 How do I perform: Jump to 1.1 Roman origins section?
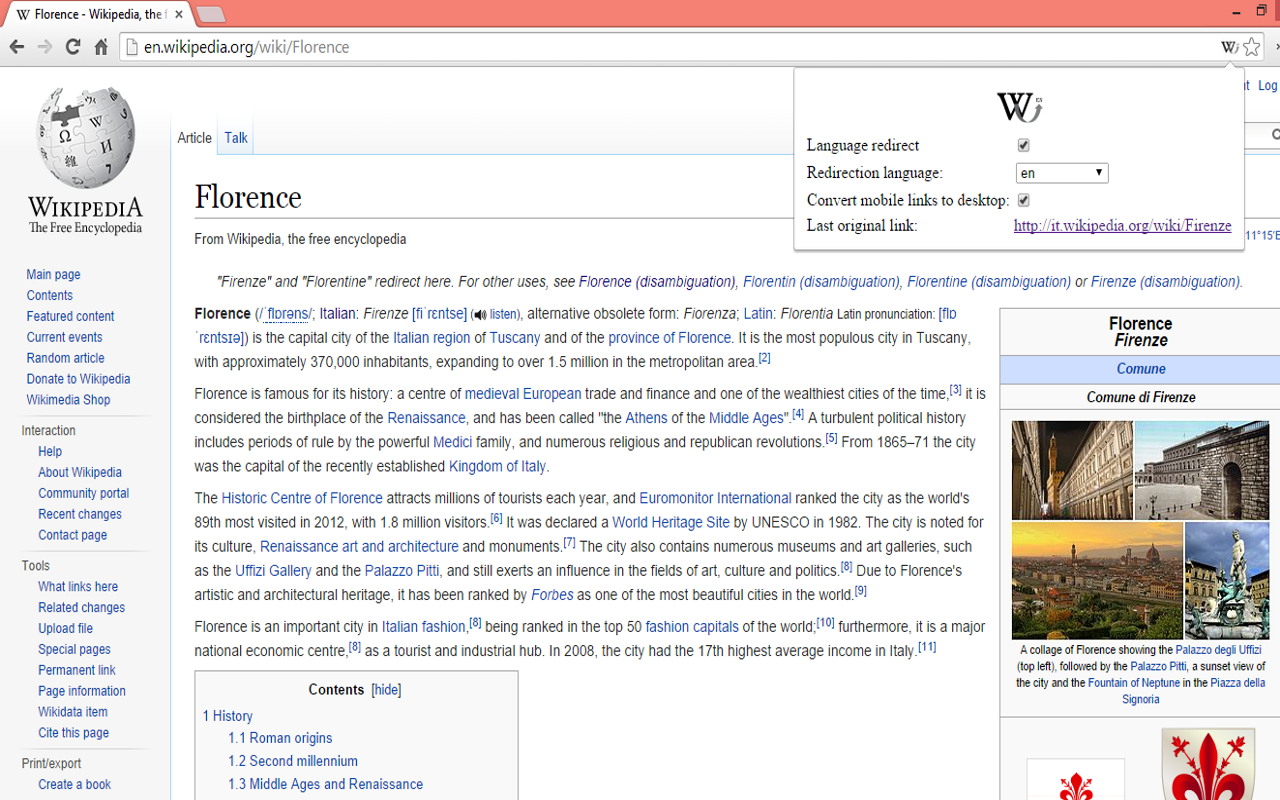click(280, 738)
